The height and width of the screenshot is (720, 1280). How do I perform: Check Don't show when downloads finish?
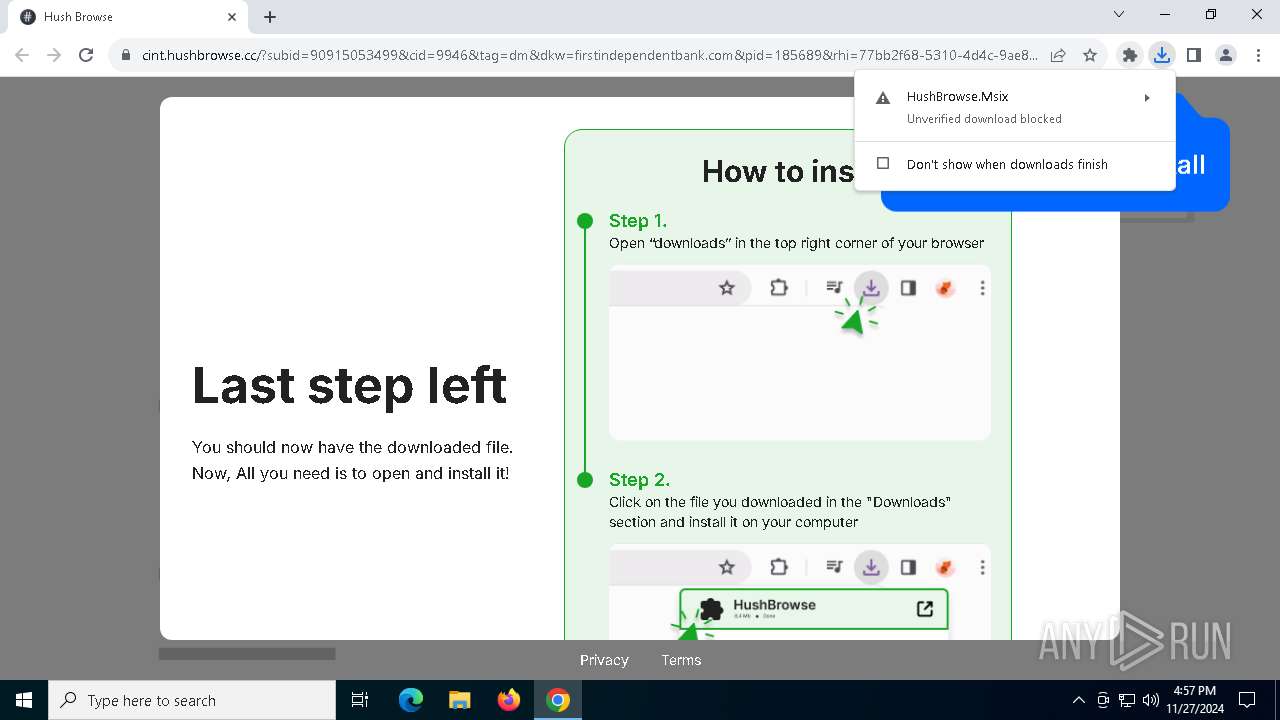[883, 164]
